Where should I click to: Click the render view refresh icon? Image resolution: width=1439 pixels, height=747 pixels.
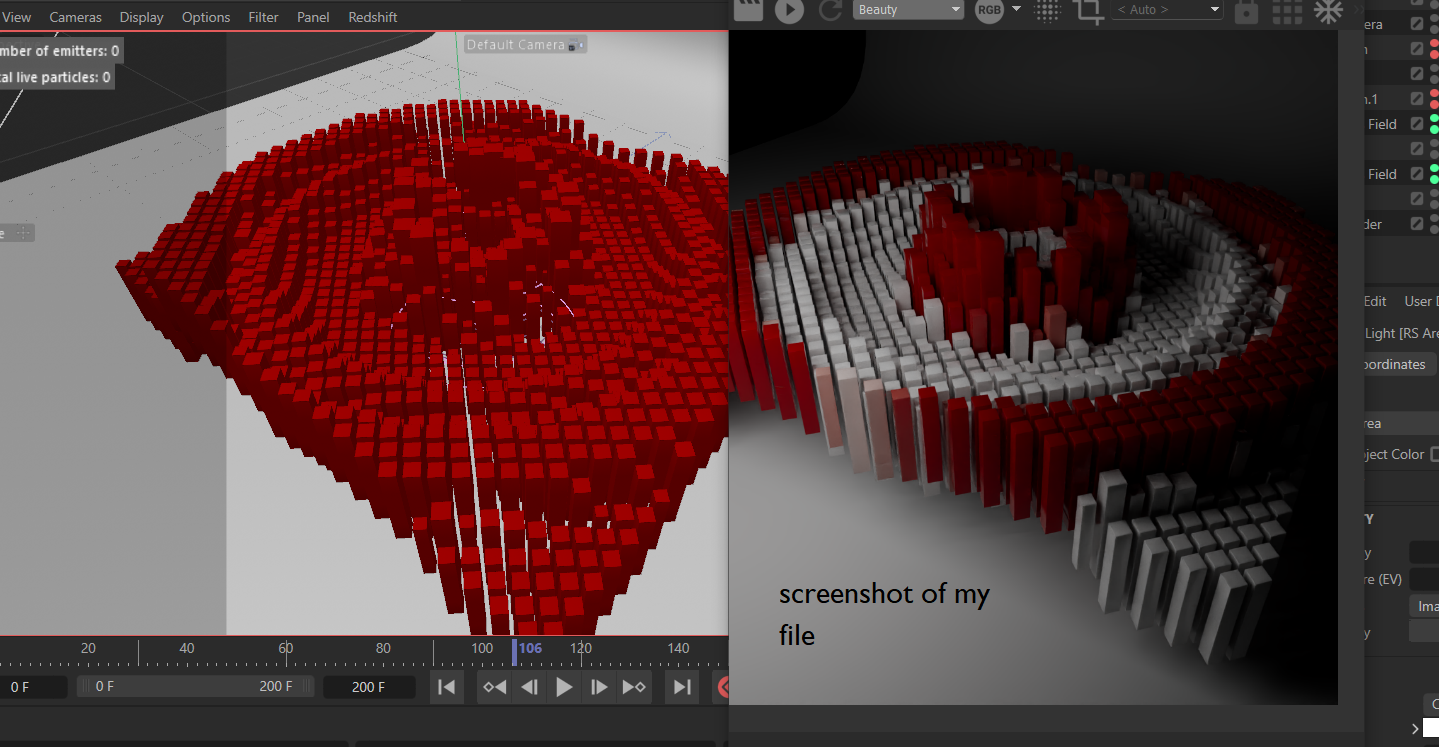click(830, 10)
